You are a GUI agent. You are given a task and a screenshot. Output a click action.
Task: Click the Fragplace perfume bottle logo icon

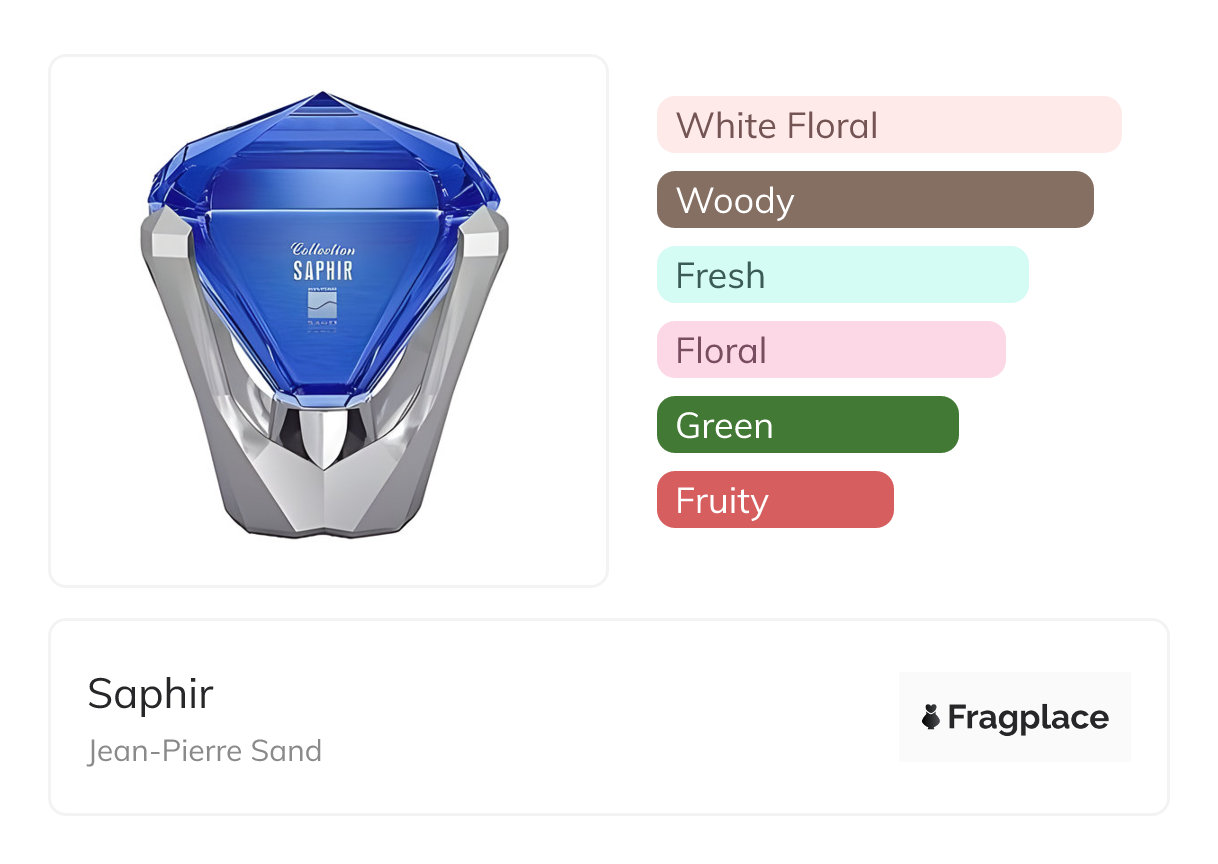[931, 717]
